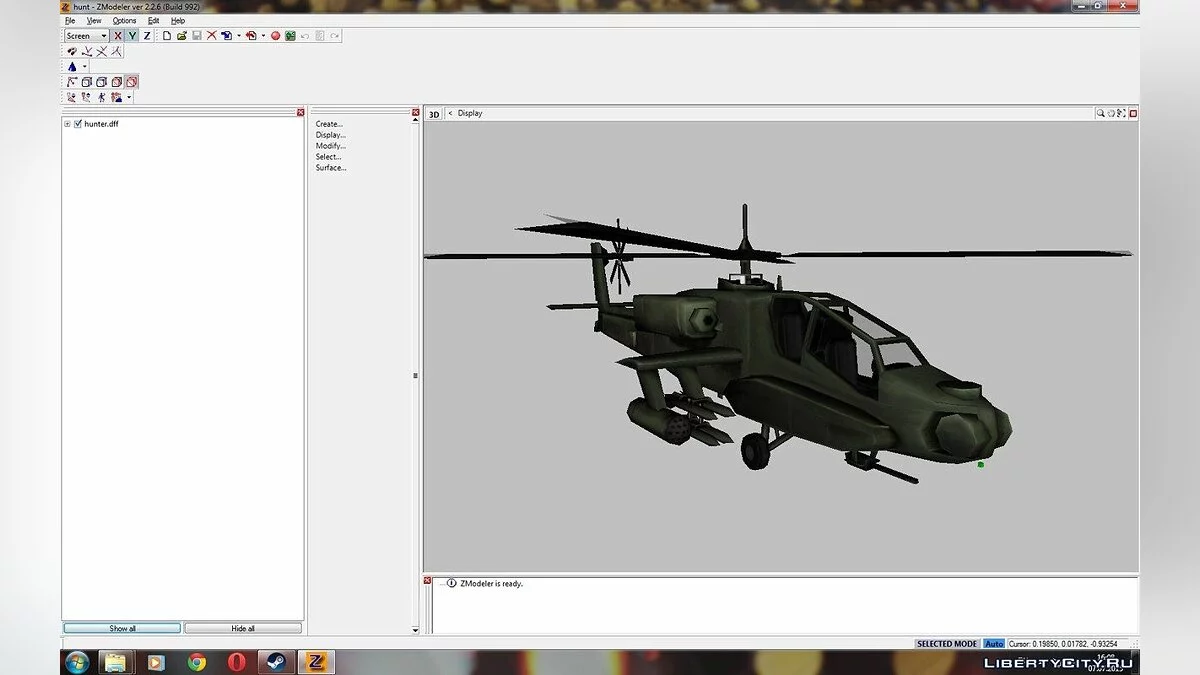Click the New file icon

pos(167,36)
